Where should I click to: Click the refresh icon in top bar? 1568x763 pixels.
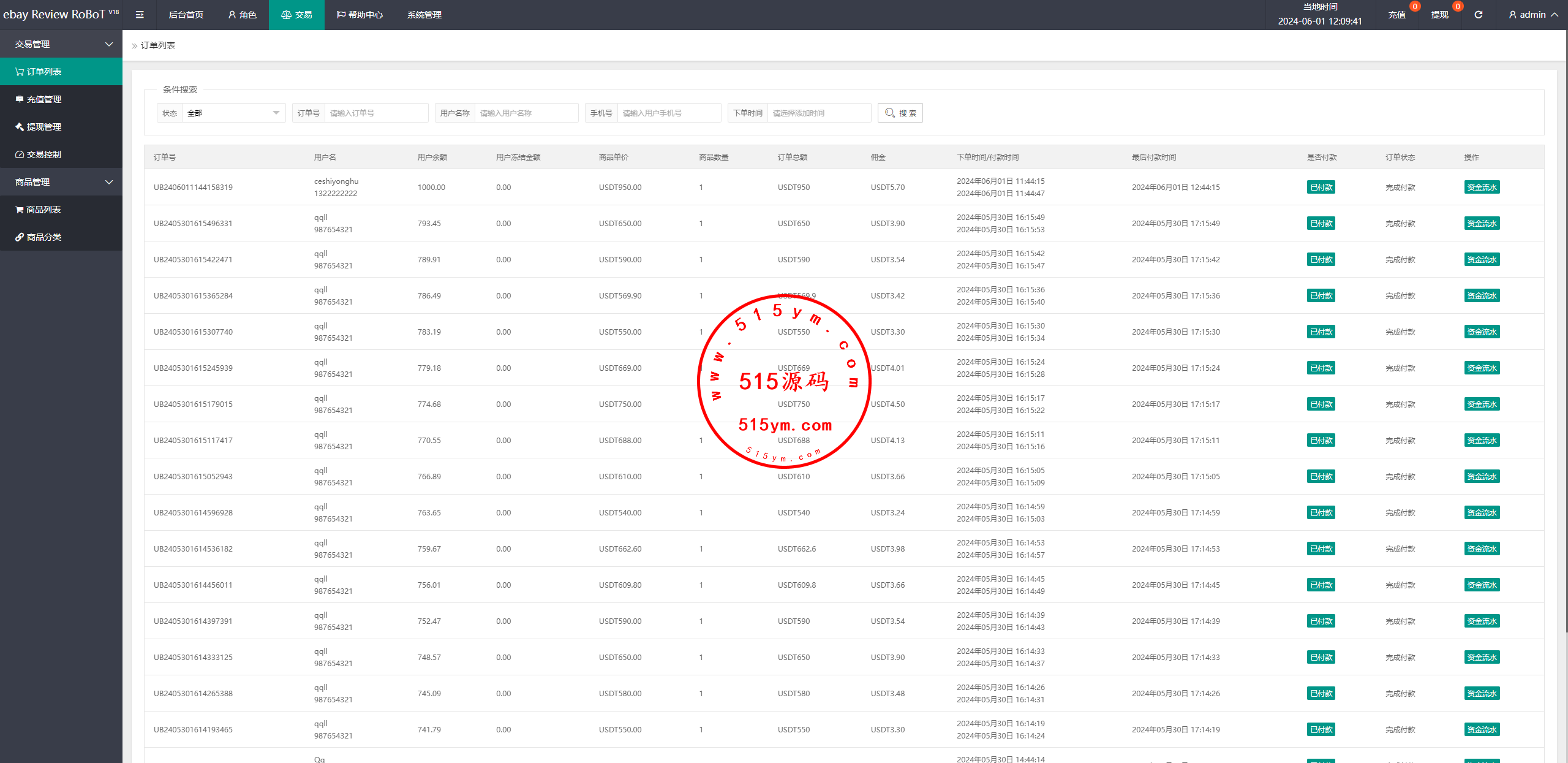(x=1478, y=15)
